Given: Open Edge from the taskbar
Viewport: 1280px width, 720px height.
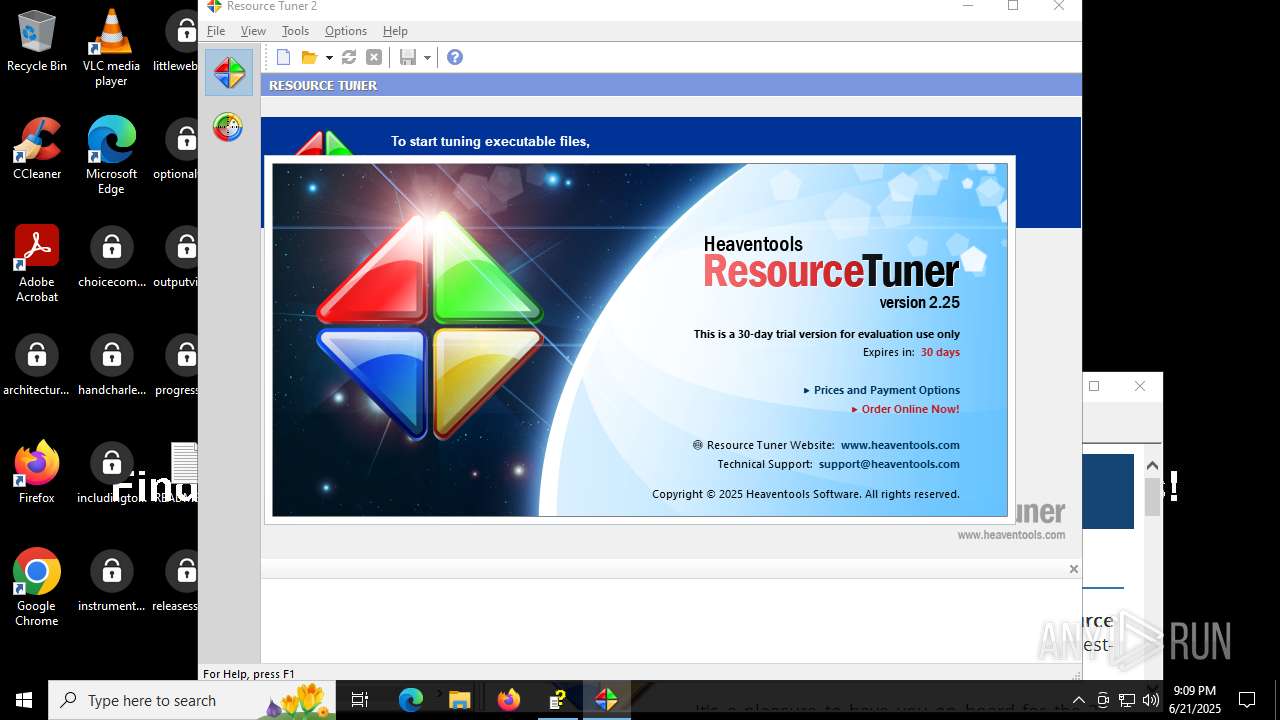Looking at the screenshot, I should click(411, 700).
